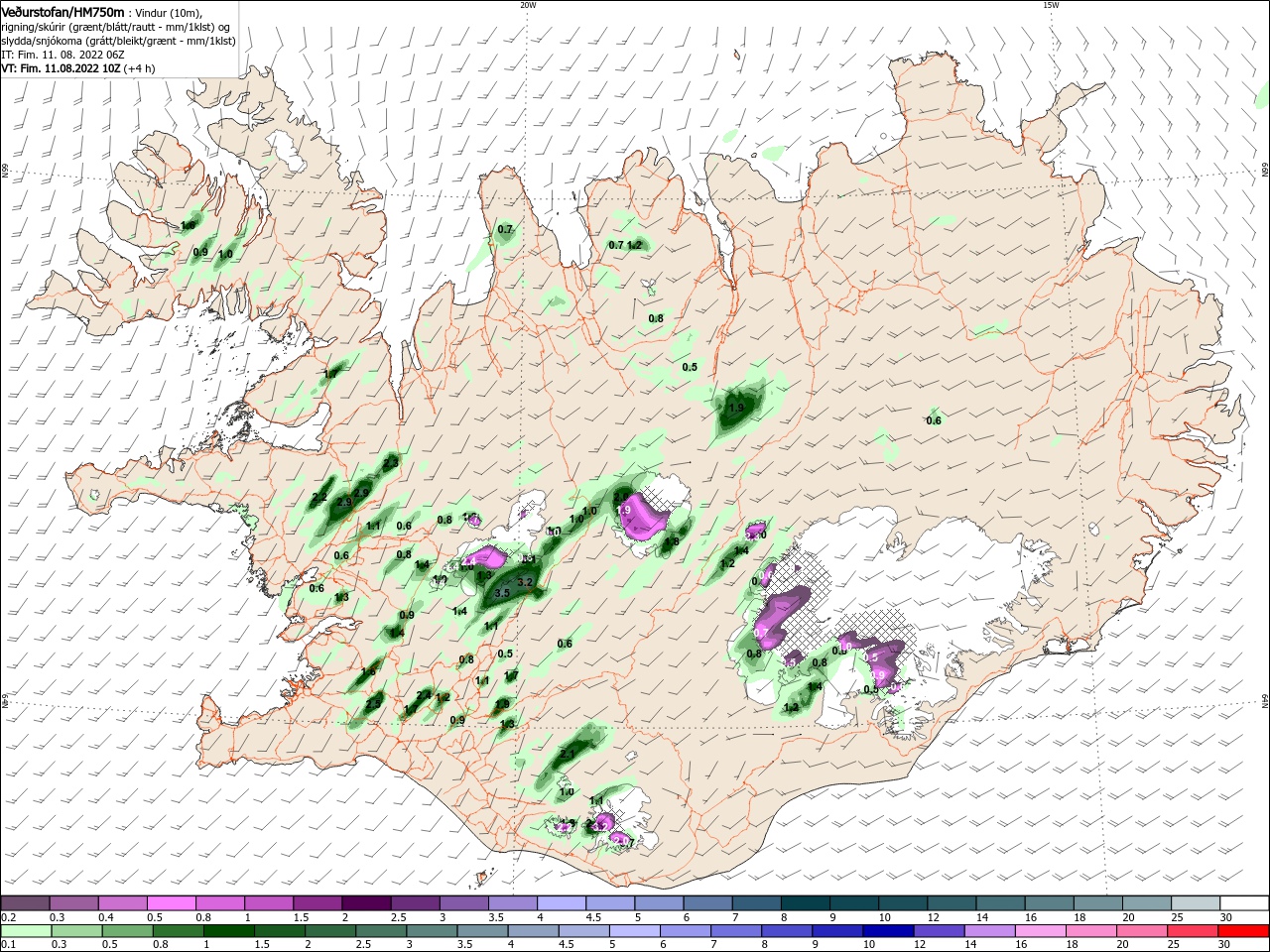Click the 0.2 label on the top legend row
The height and width of the screenshot is (952, 1270).
tap(8, 917)
